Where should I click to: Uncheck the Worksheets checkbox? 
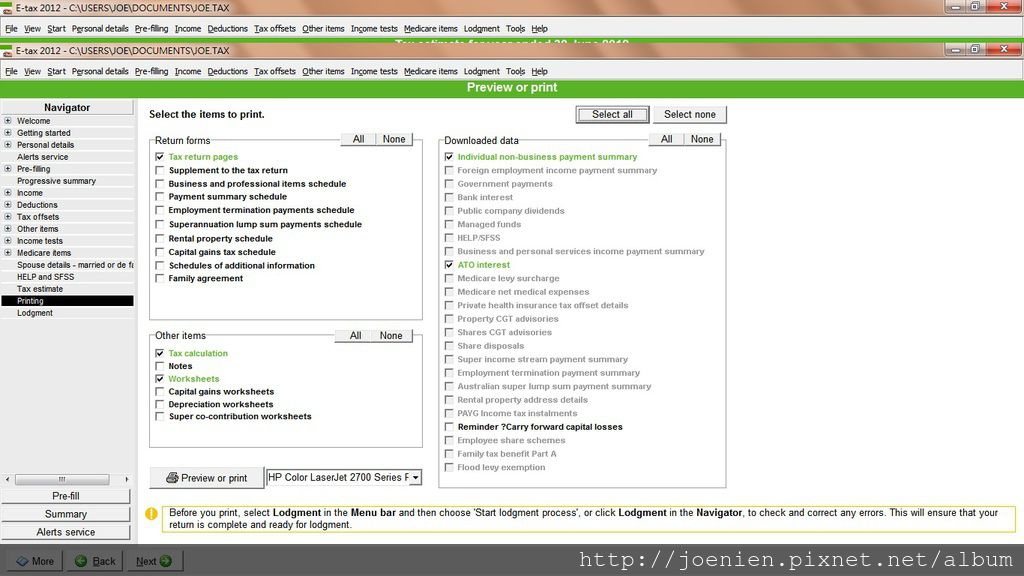click(159, 379)
